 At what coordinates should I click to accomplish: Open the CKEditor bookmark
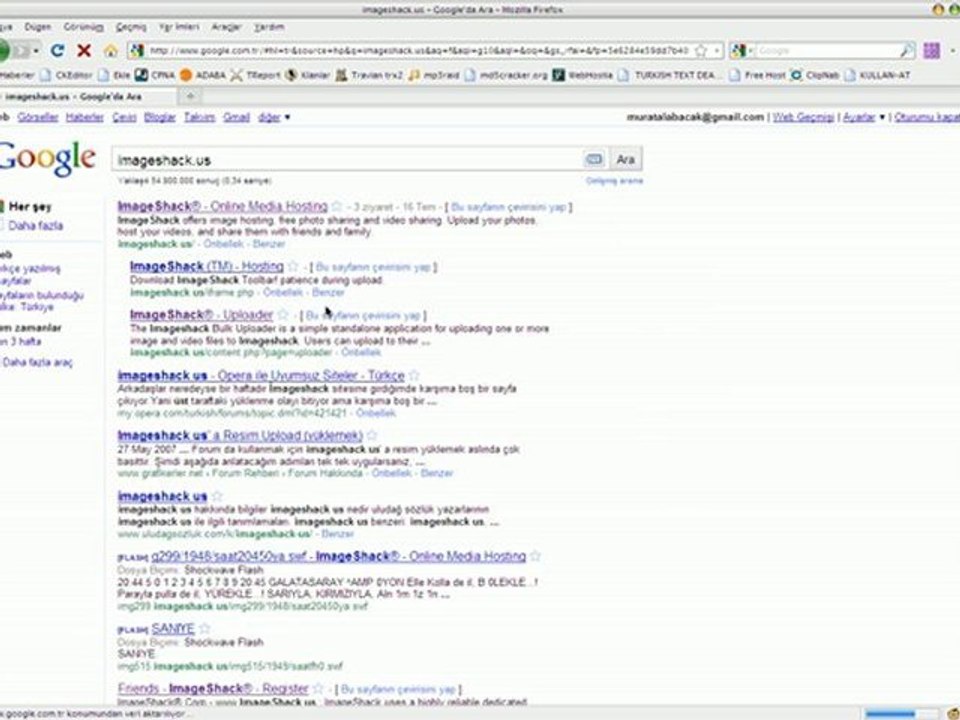pyautogui.click(x=67, y=75)
